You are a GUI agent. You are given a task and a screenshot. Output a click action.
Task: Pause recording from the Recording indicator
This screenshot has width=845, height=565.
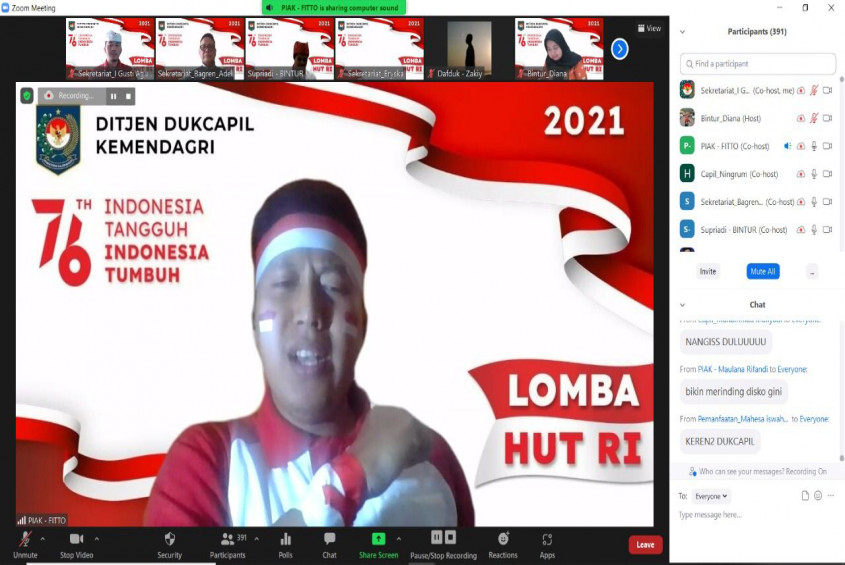(114, 96)
